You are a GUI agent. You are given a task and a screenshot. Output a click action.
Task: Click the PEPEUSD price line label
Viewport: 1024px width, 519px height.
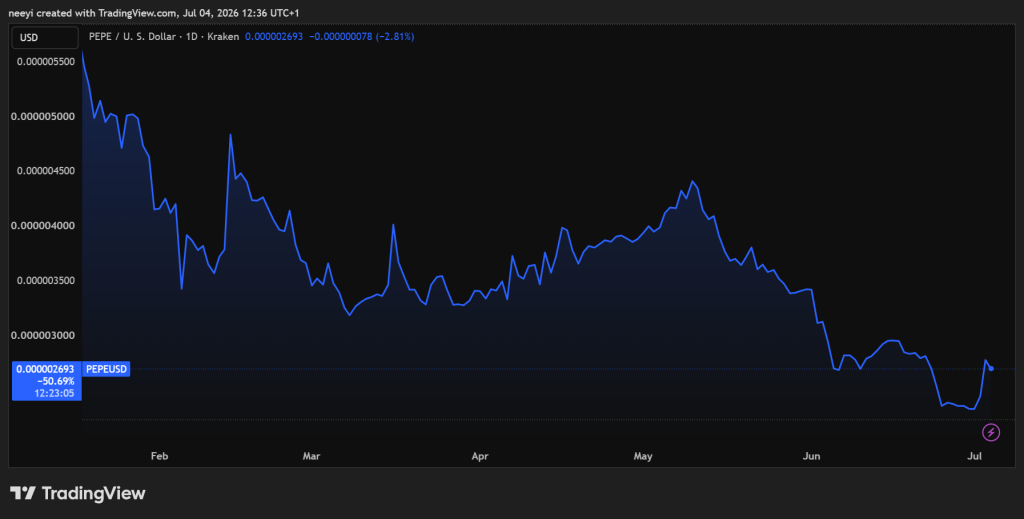pos(106,369)
